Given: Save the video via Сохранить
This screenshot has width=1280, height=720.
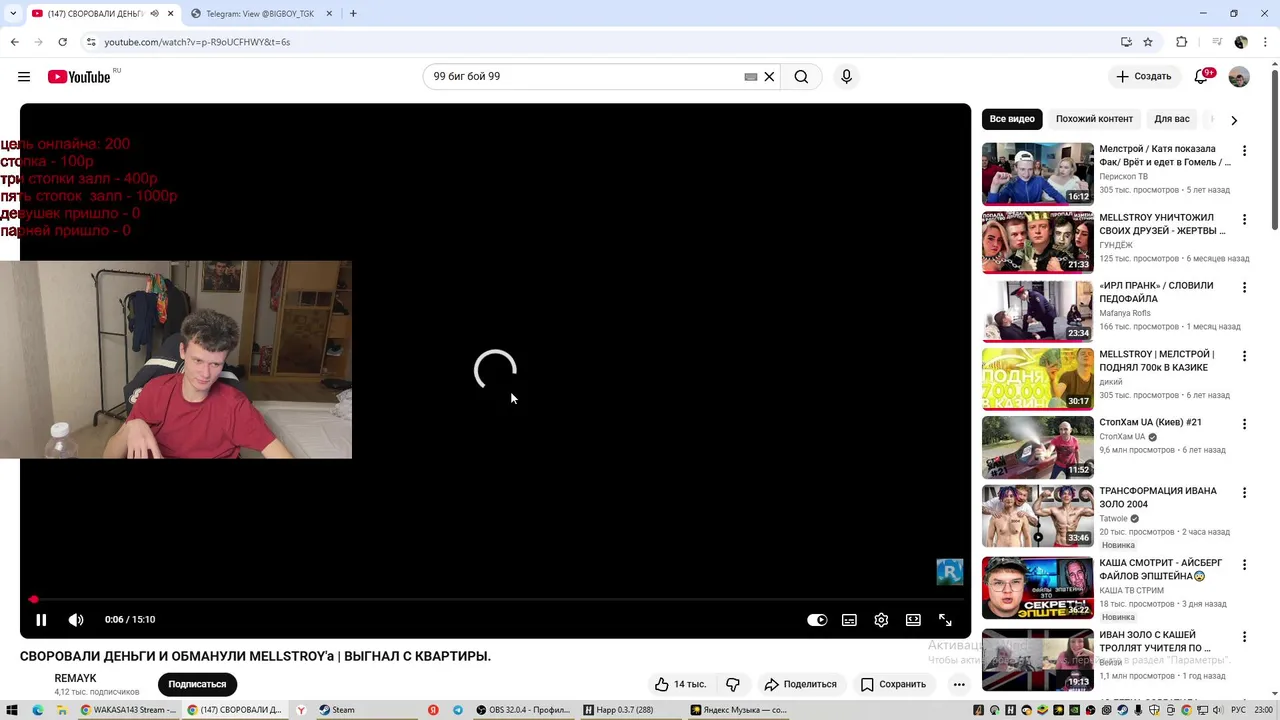Looking at the screenshot, I should coord(893,684).
